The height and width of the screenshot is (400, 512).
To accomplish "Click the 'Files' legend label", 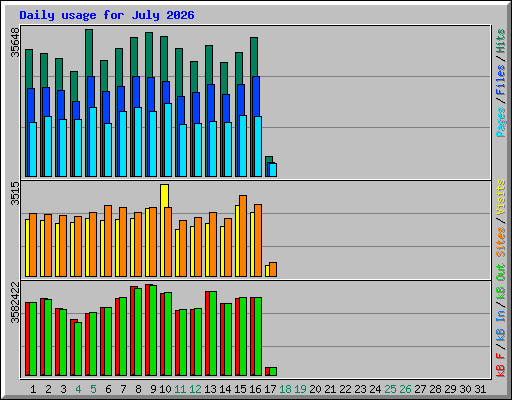I will pos(501,80).
